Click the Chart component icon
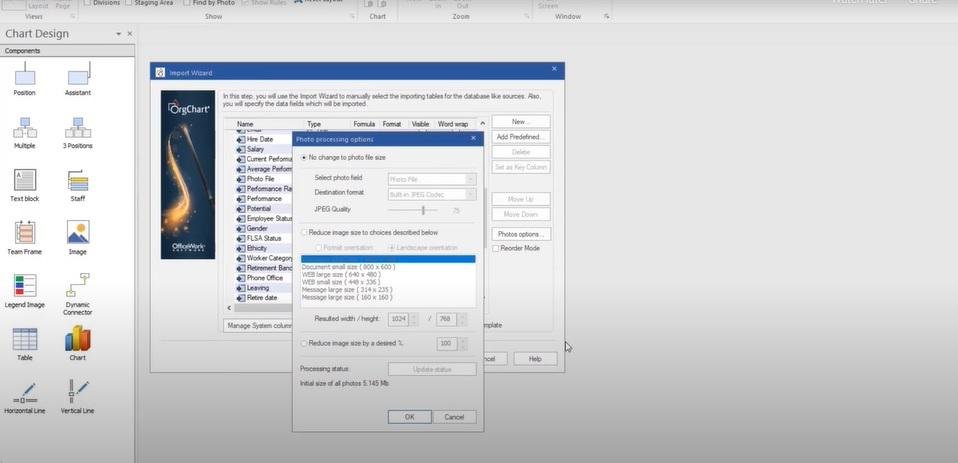The image size is (958, 463). click(77, 339)
